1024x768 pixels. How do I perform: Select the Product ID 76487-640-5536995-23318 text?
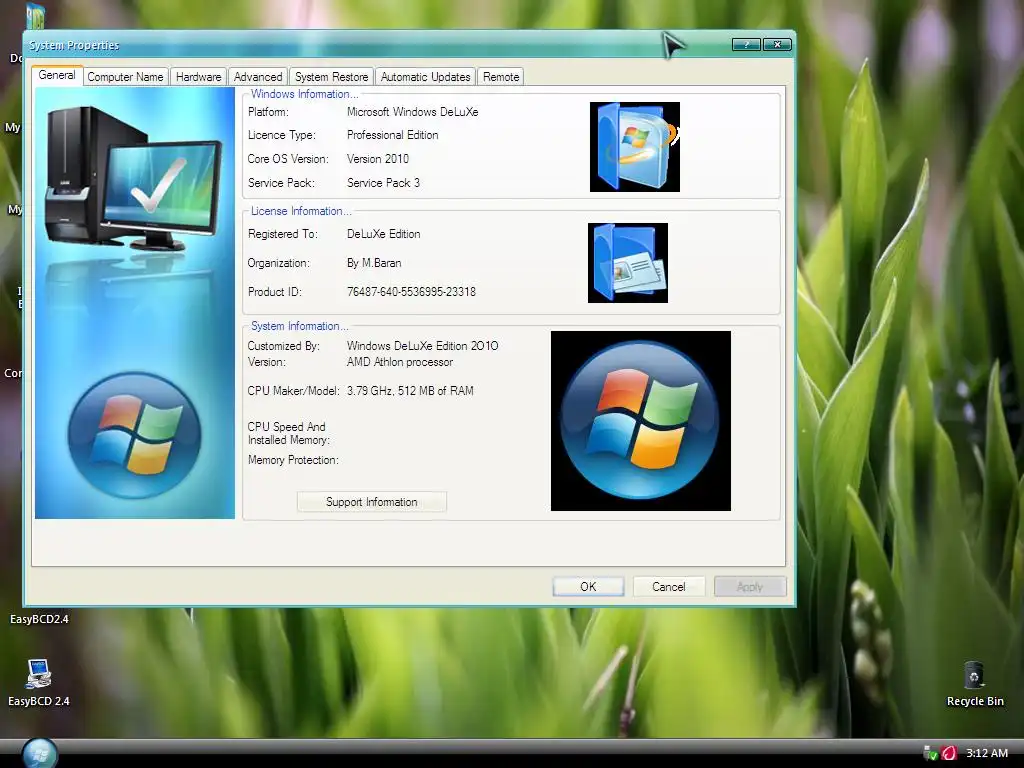tap(411, 292)
